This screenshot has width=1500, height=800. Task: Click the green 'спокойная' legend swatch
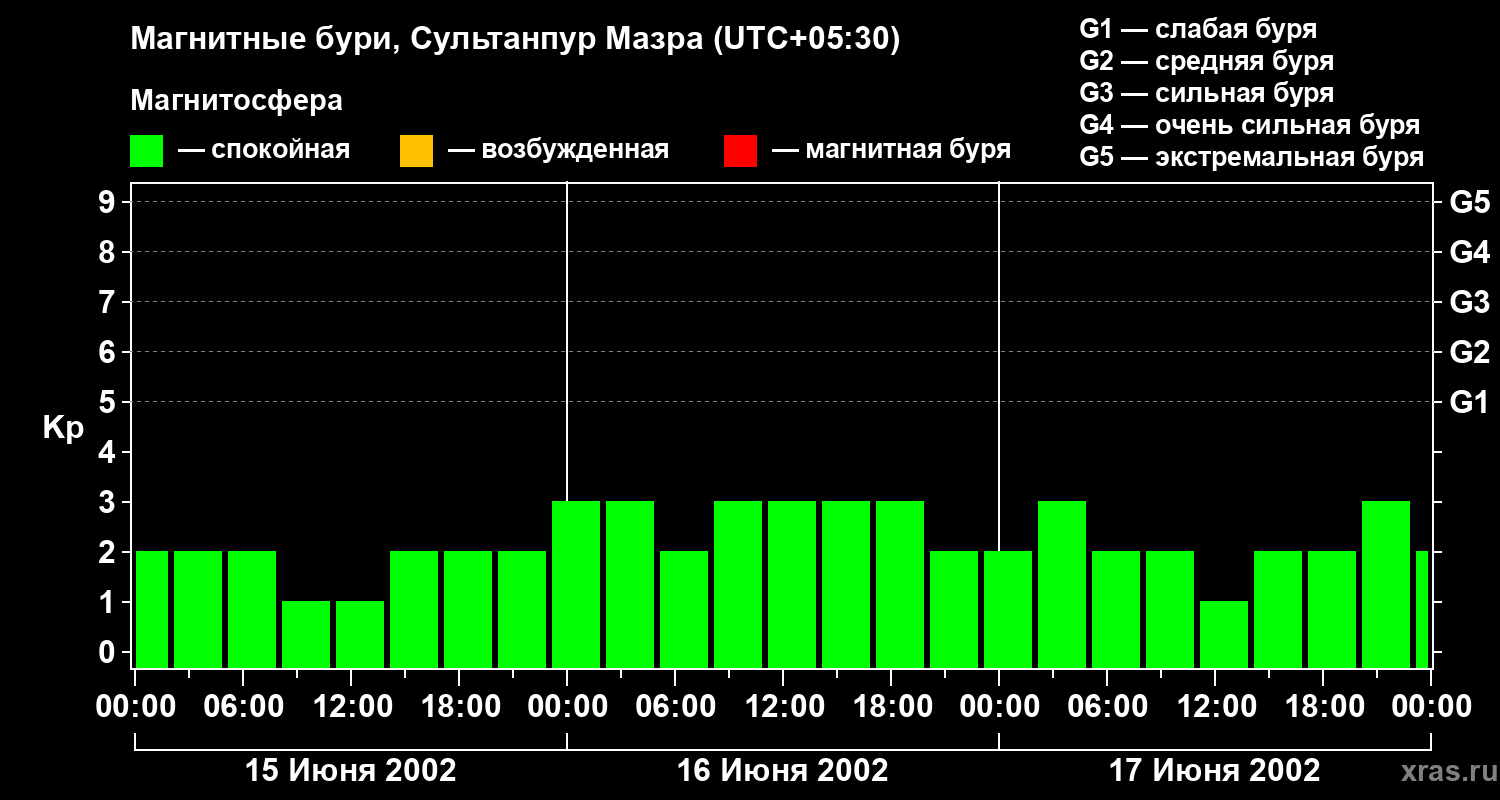click(x=146, y=151)
